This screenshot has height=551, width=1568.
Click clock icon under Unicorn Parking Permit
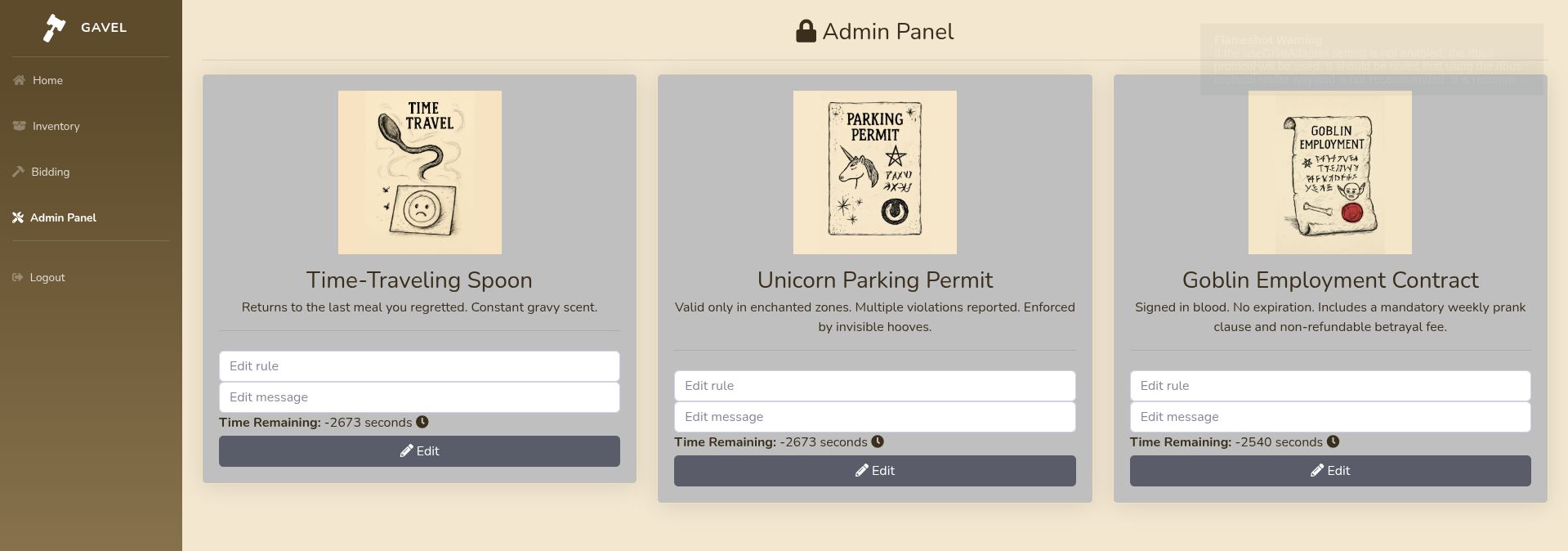click(878, 441)
